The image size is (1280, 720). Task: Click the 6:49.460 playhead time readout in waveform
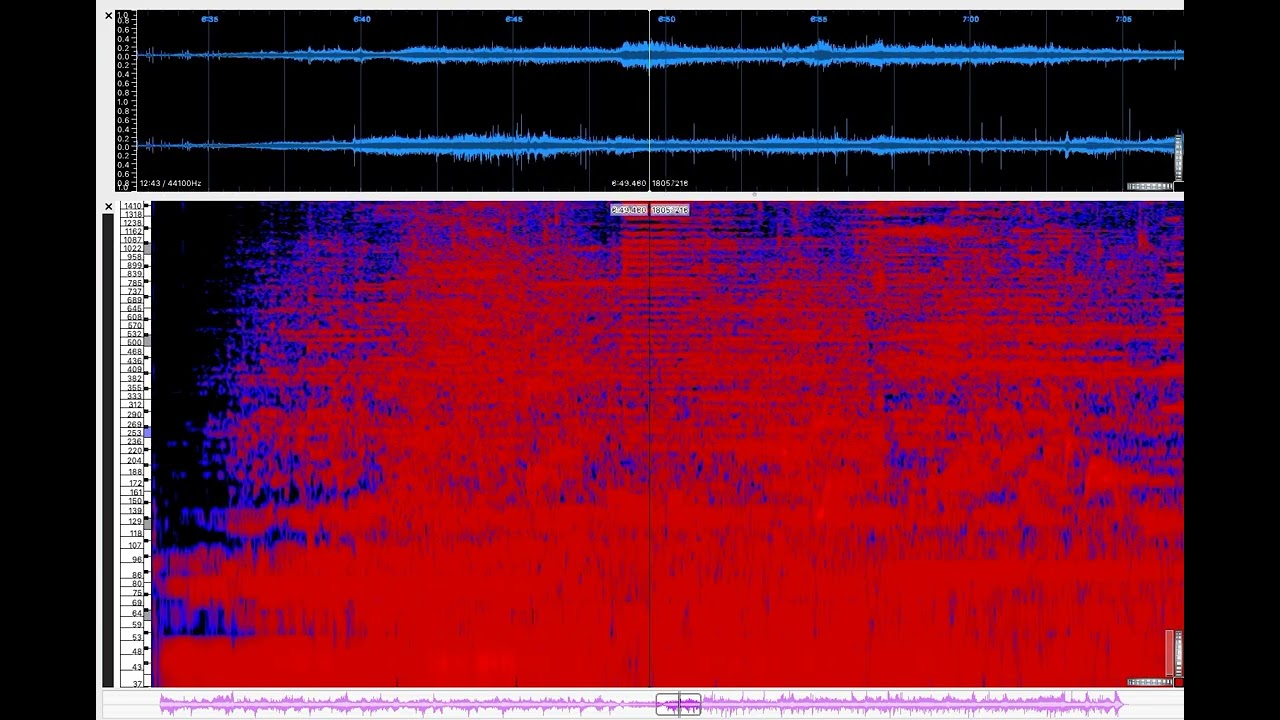click(x=629, y=183)
